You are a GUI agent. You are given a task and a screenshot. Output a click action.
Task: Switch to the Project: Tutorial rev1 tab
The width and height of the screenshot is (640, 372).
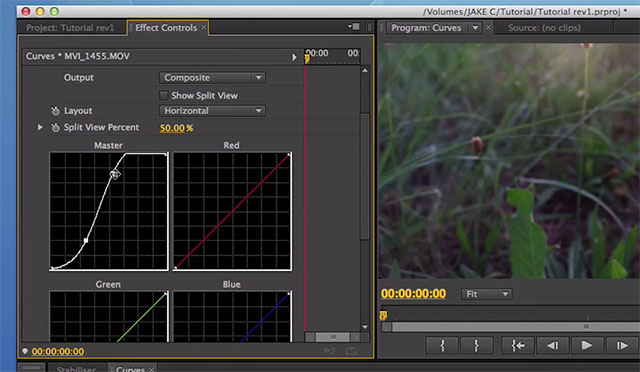coord(70,28)
